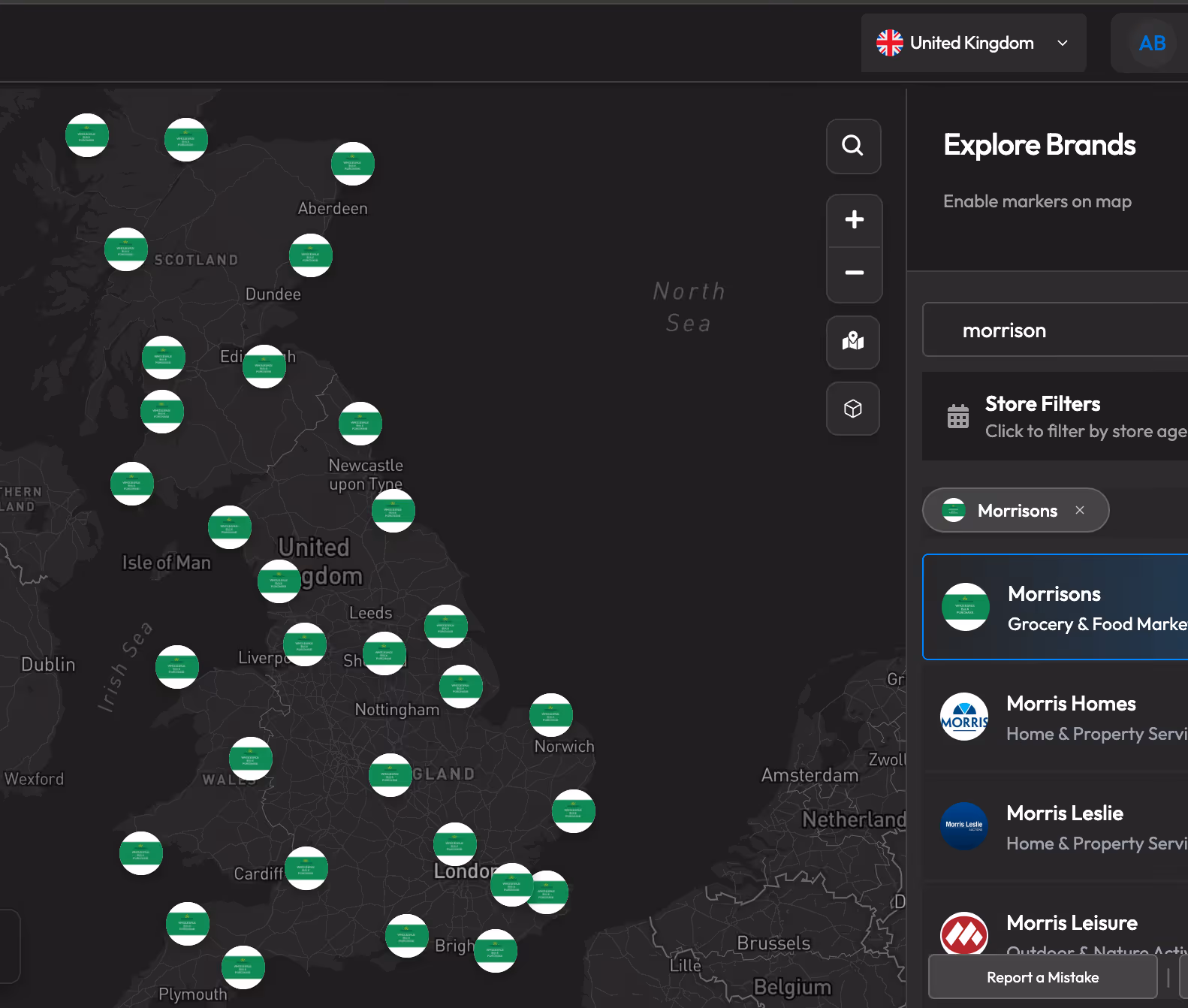Toggle the 3D cube view button
1188x1008 pixels.
pyautogui.click(x=853, y=409)
